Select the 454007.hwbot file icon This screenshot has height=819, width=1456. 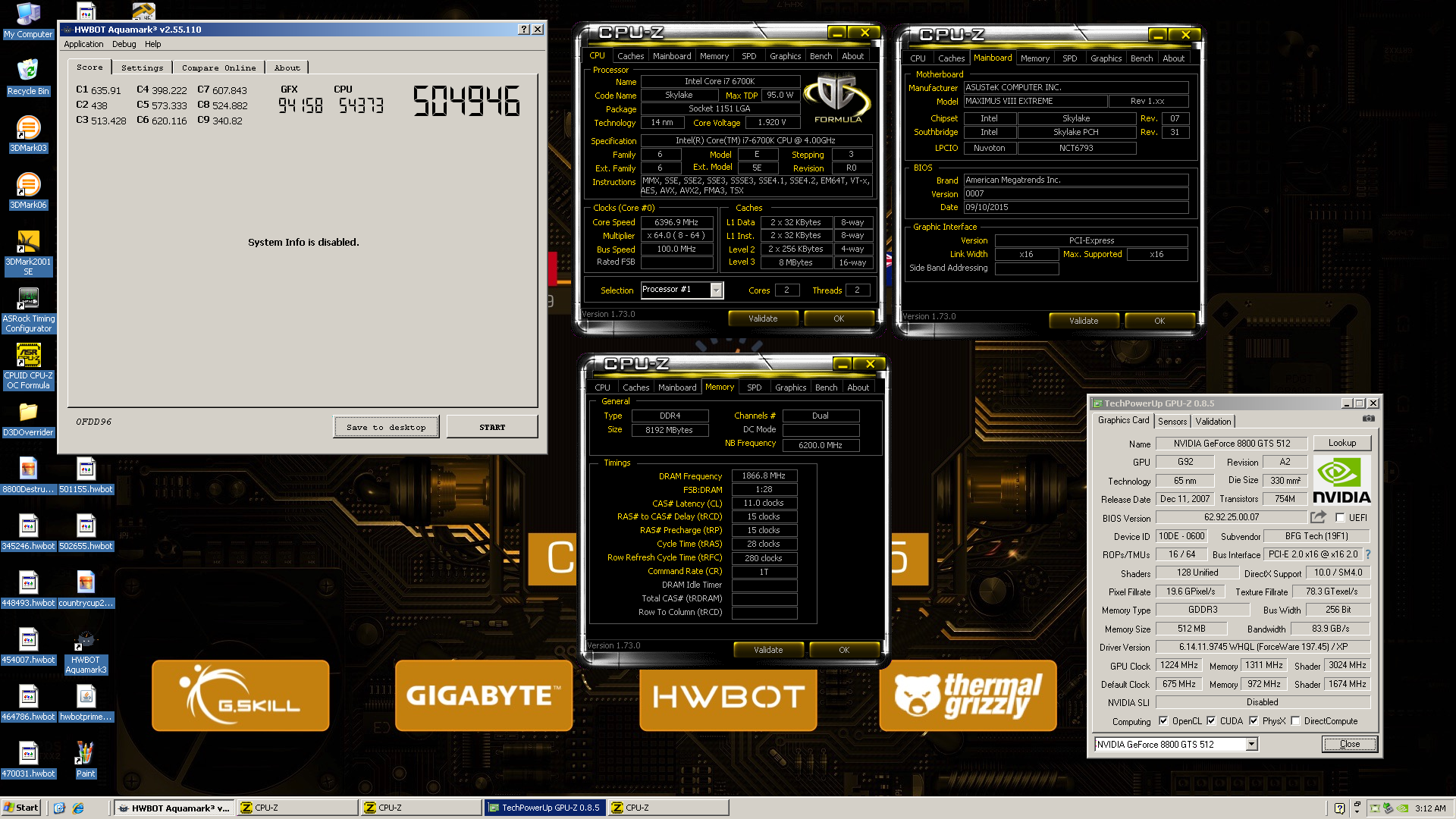(x=28, y=646)
